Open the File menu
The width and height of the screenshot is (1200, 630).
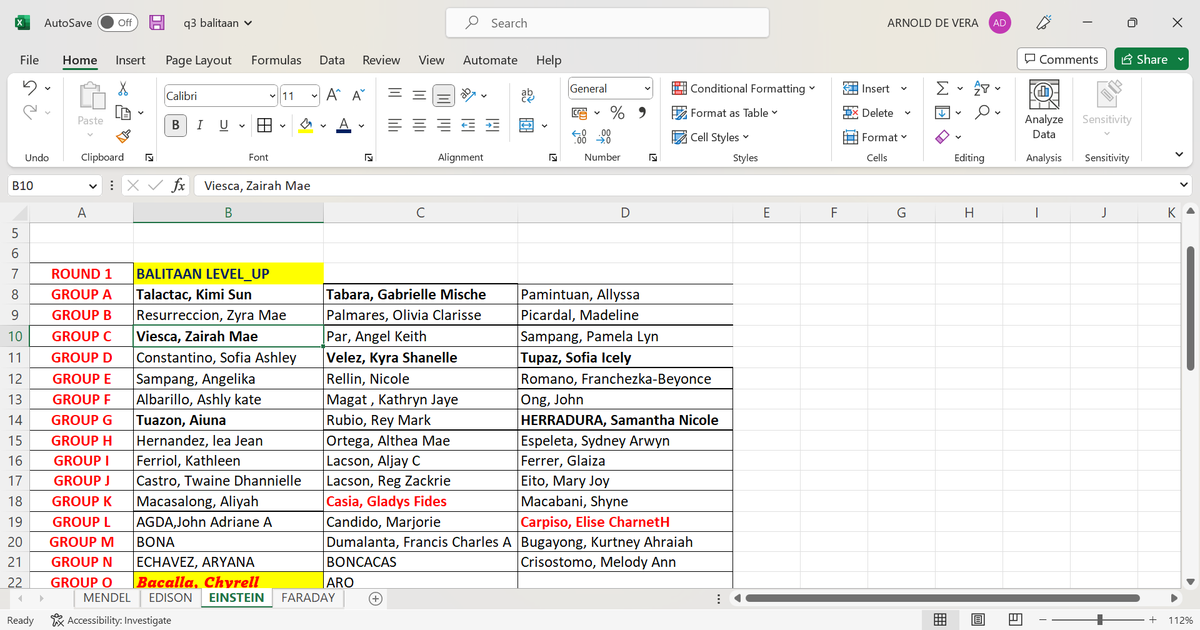point(29,60)
